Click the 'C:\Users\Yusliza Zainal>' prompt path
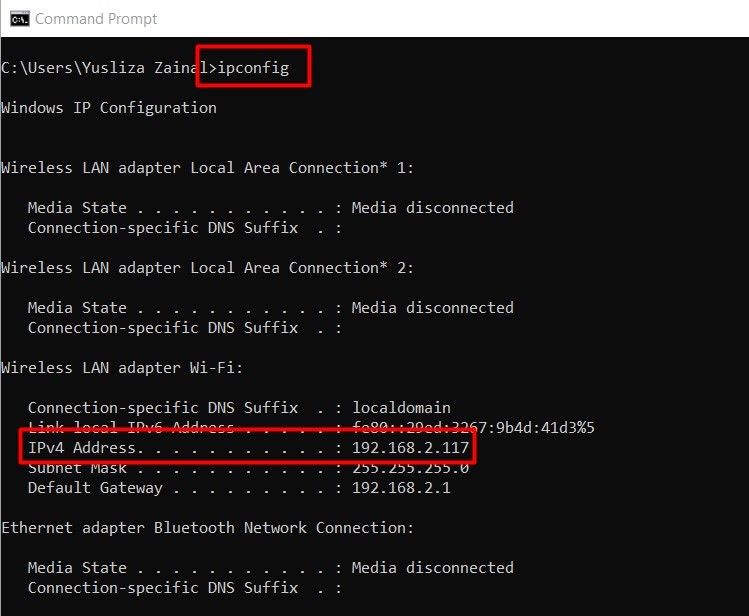The width and height of the screenshot is (749, 616). pyautogui.click(x=109, y=68)
